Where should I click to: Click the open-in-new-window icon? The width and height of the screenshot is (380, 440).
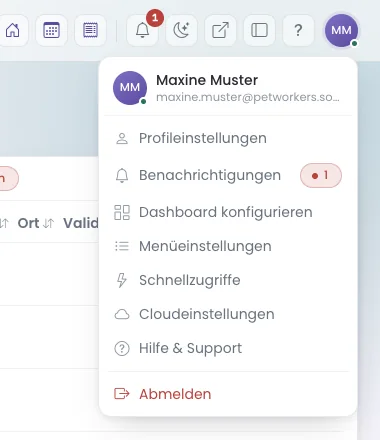tap(220, 30)
